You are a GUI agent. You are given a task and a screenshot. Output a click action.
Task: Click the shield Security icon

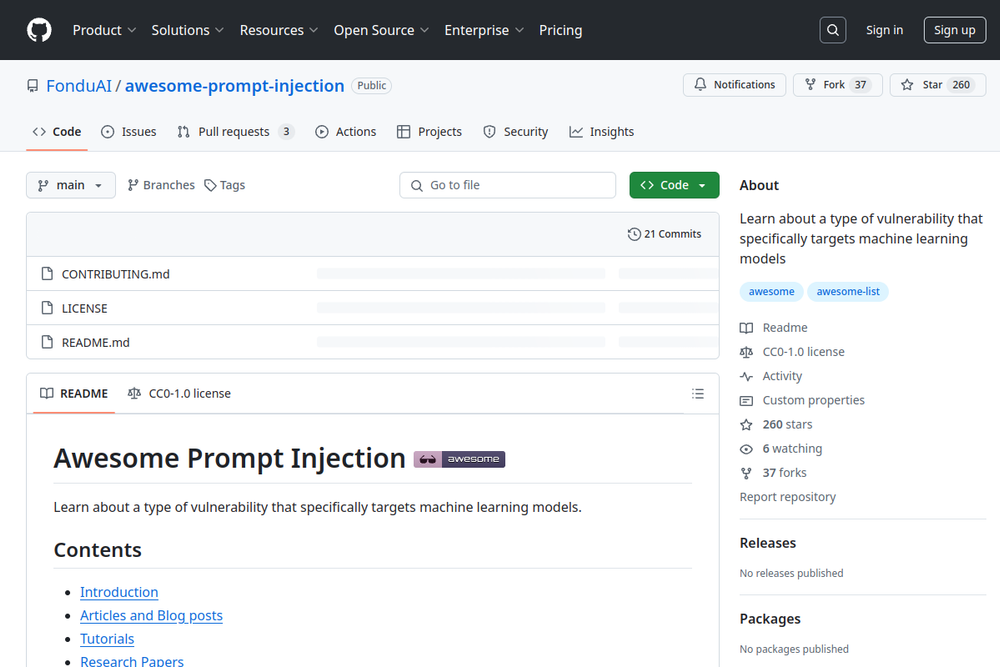(489, 131)
